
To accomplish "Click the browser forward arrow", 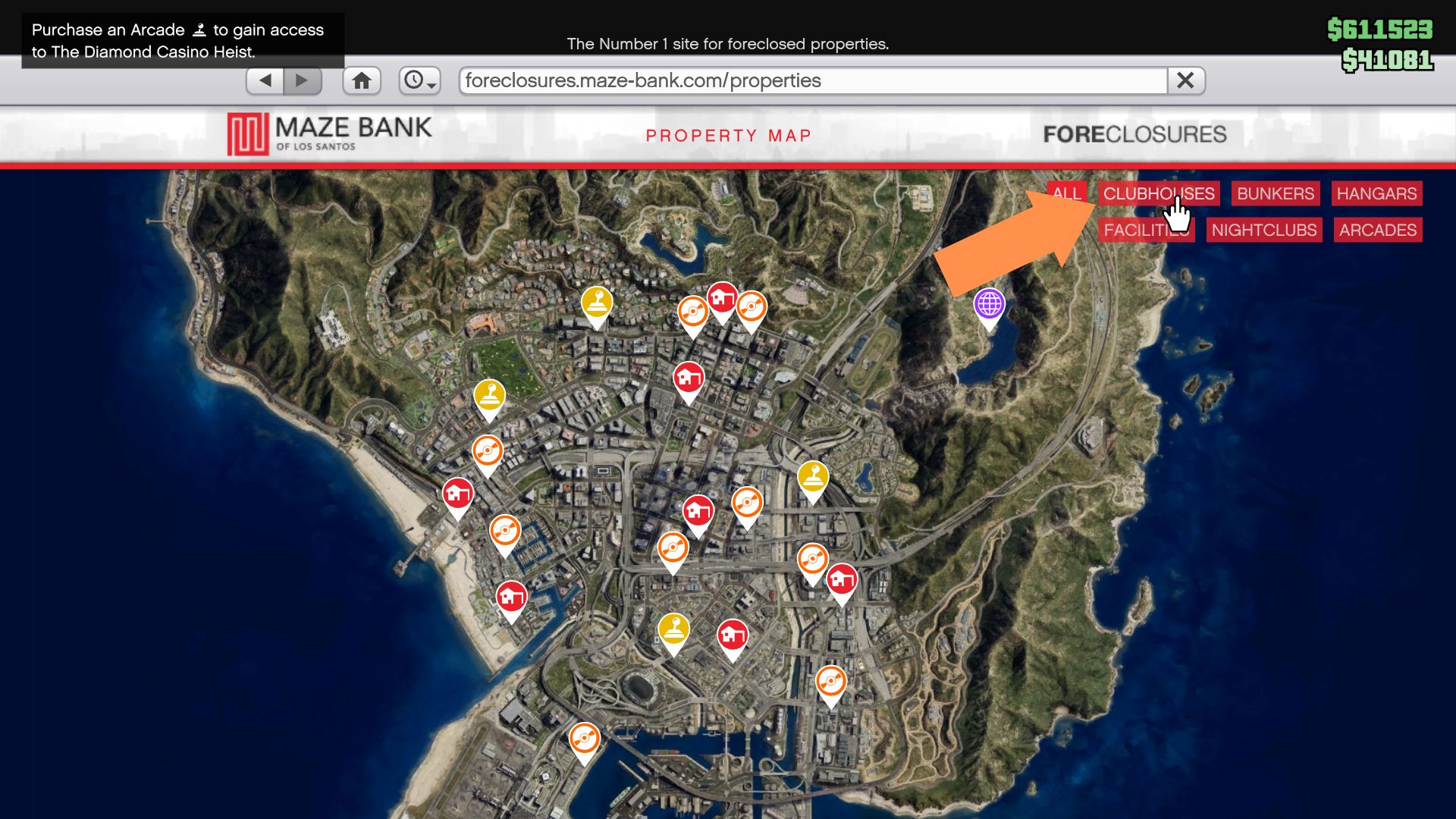I will coord(303,80).
